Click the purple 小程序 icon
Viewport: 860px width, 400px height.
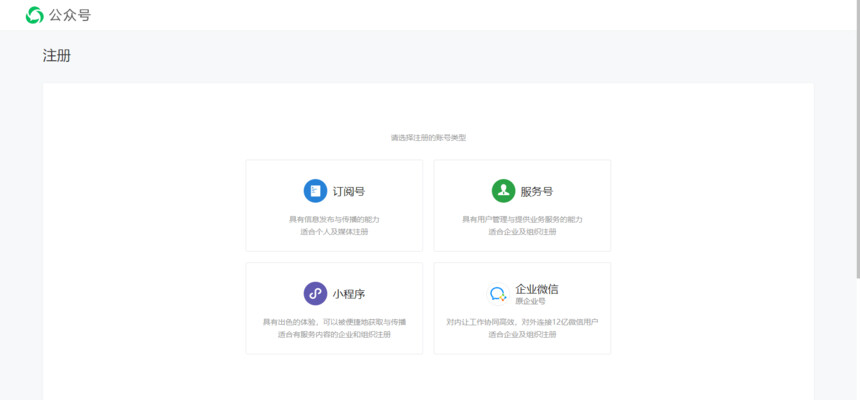315,294
